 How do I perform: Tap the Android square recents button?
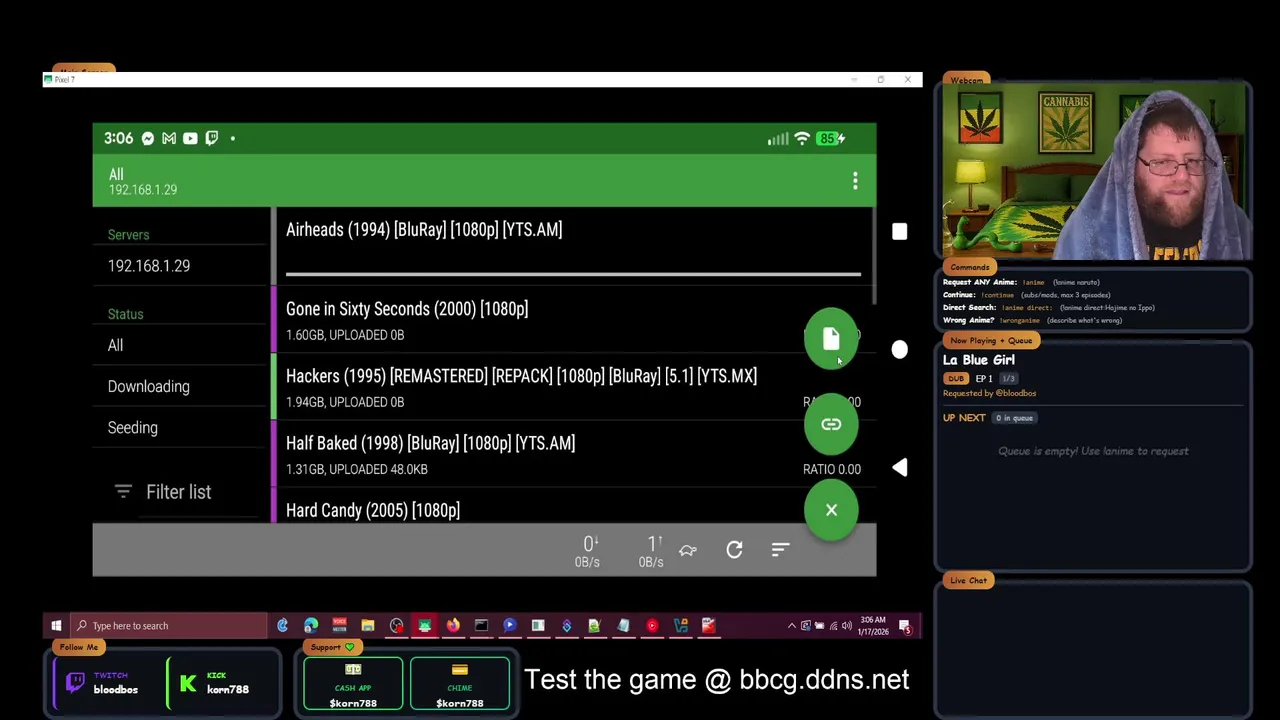[900, 232]
